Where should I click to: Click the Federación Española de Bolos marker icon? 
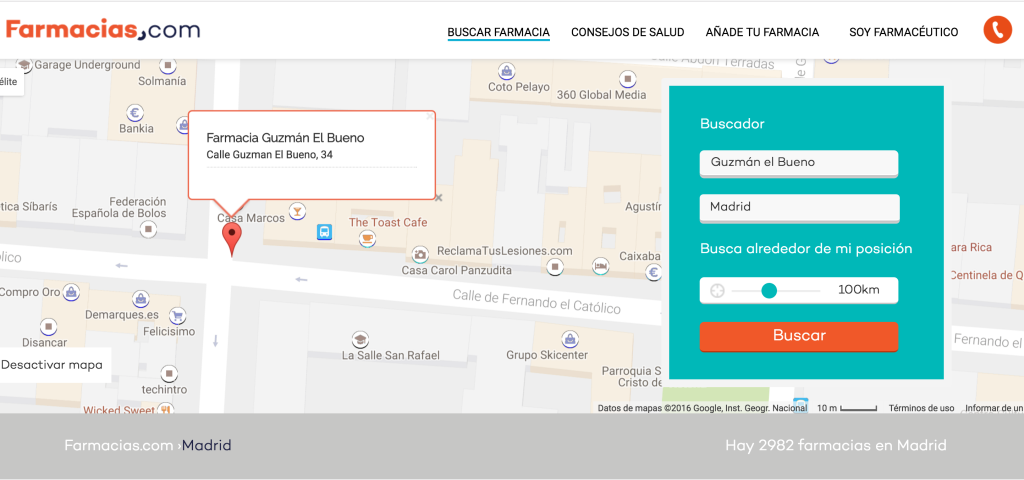pyautogui.click(x=150, y=229)
